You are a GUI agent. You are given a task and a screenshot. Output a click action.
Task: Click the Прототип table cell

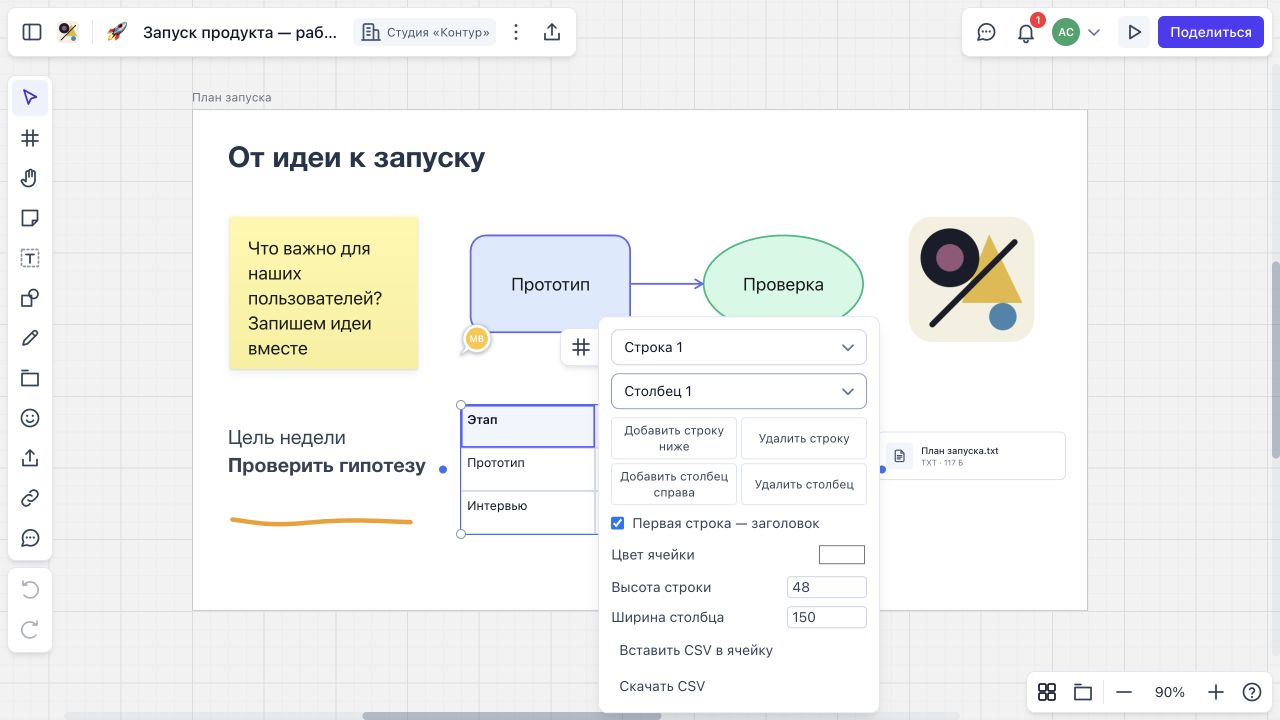click(x=528, y=469)
